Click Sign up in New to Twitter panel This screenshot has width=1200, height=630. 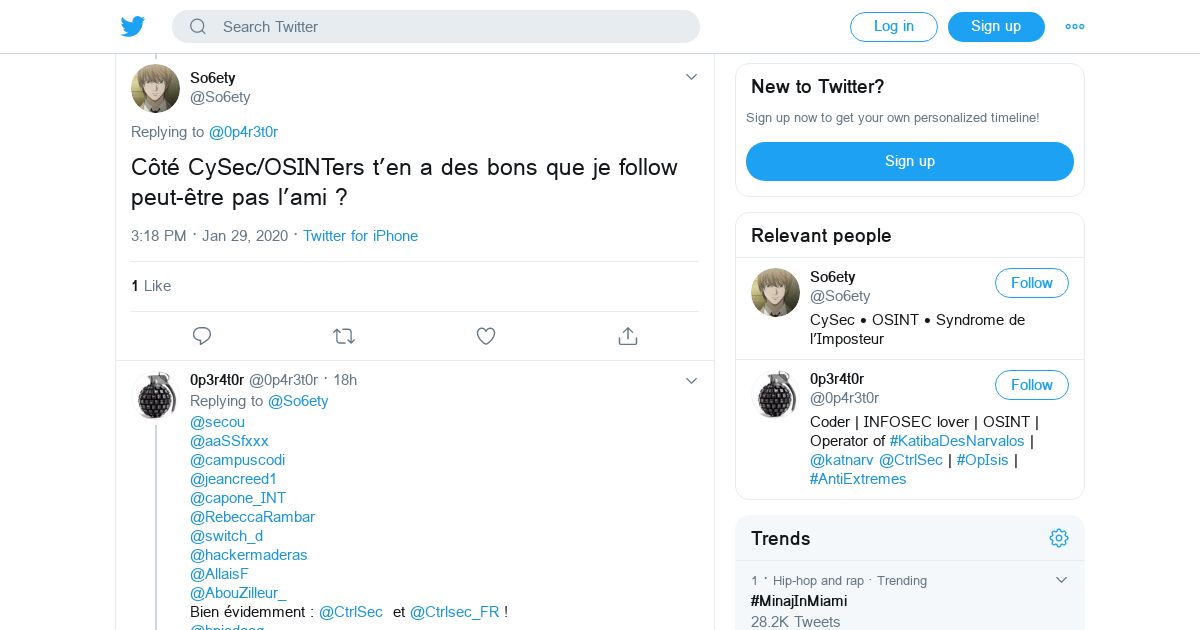909,161
